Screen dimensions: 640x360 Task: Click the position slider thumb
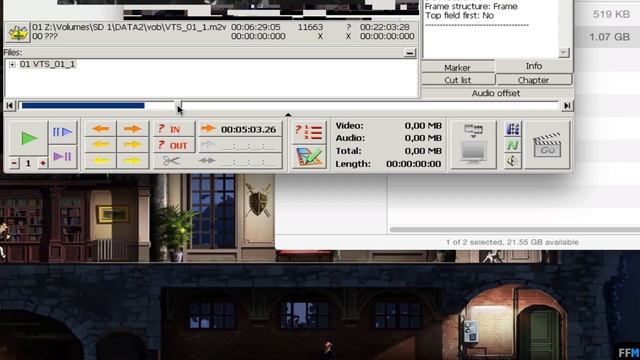pos(178,106)
